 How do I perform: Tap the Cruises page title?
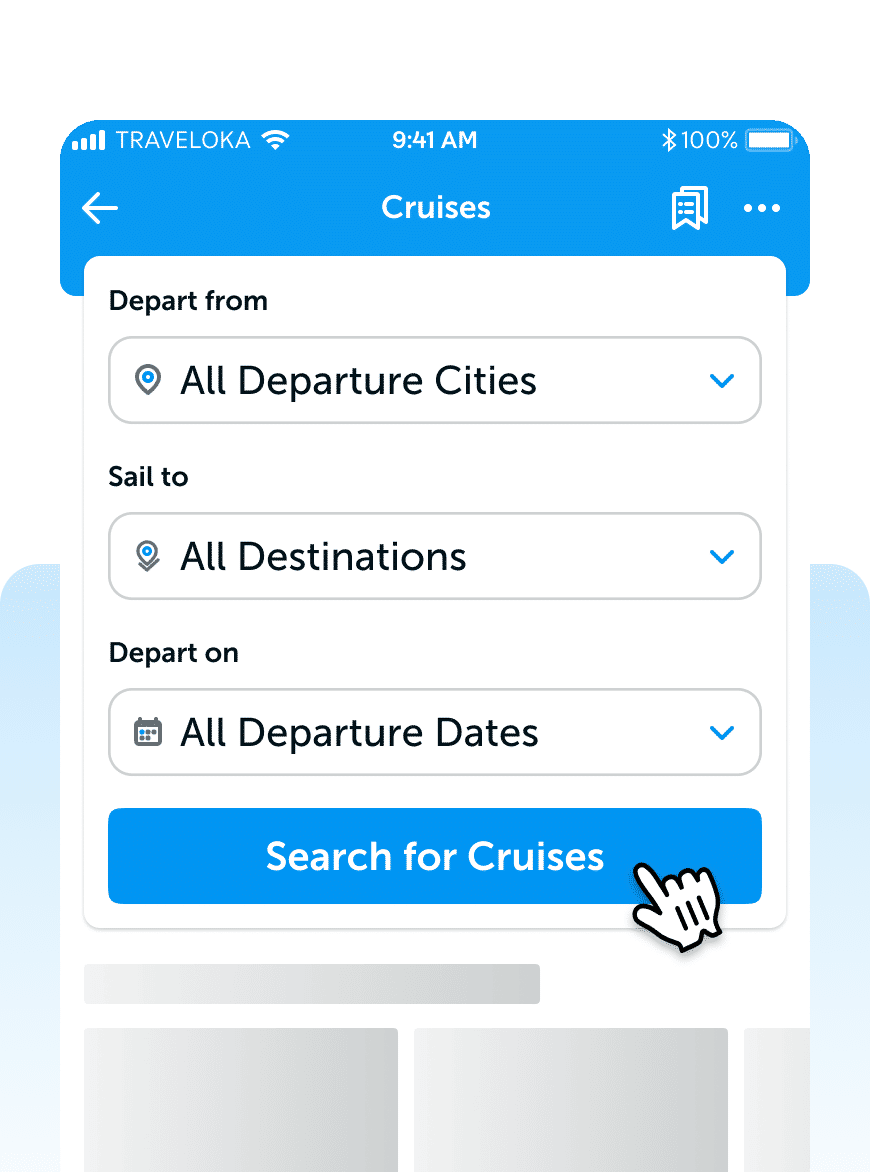click(436, 207)
